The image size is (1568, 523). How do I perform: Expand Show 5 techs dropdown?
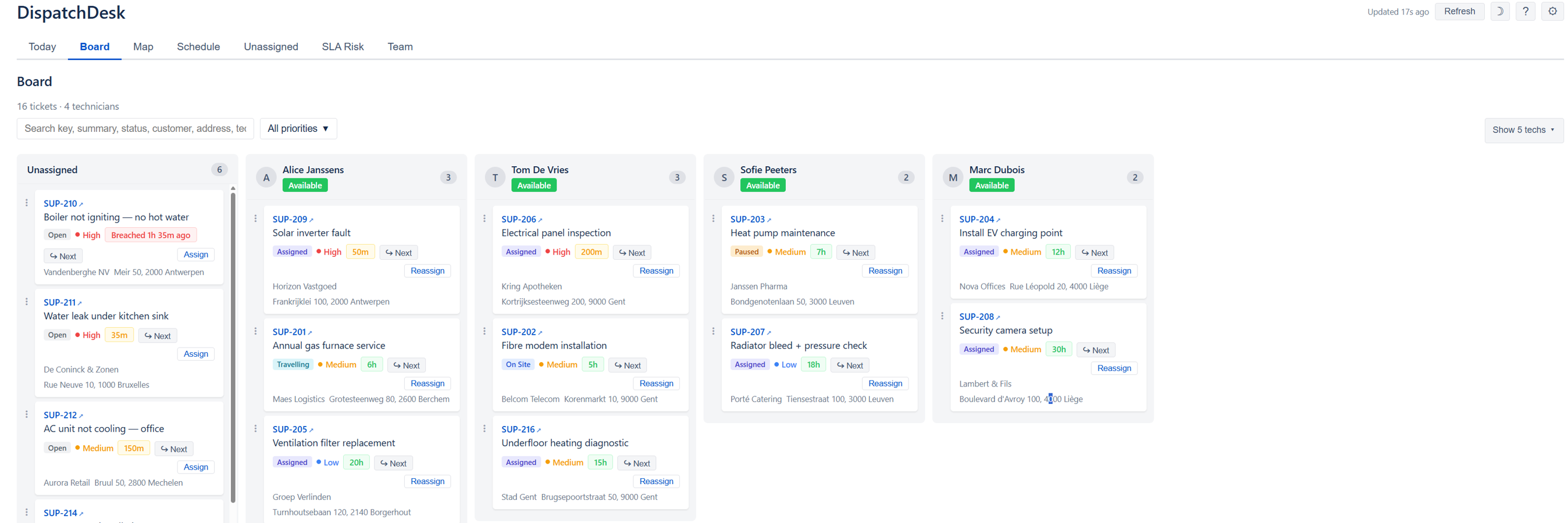(x=1523, y=130)
